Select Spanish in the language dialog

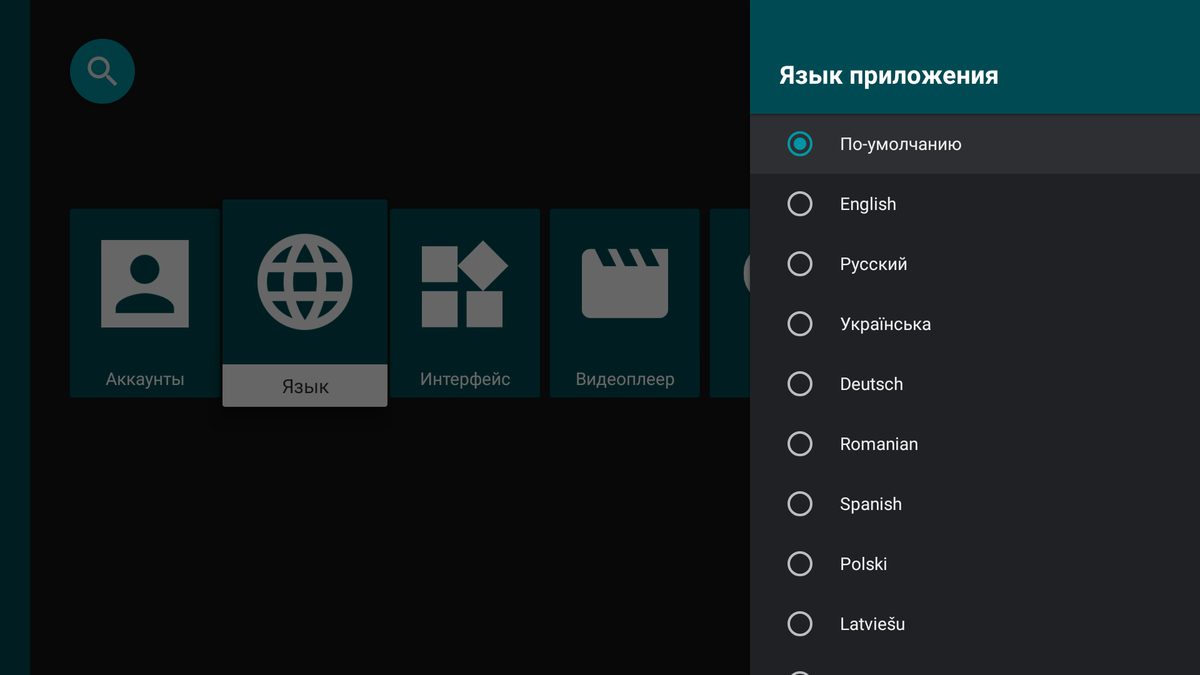(x=800, y=504)
